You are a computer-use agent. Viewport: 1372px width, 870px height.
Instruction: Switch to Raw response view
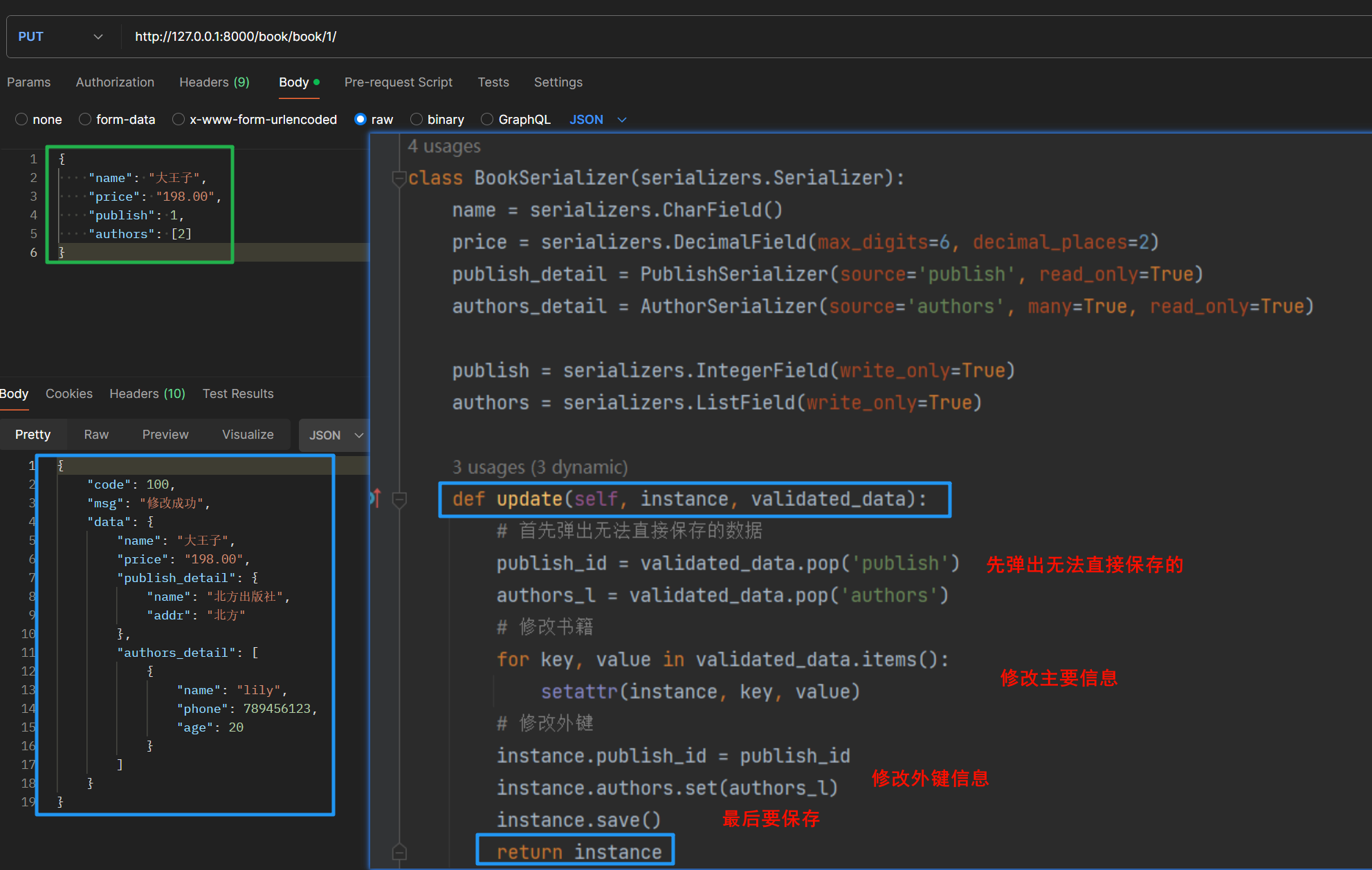pos(96,435)
